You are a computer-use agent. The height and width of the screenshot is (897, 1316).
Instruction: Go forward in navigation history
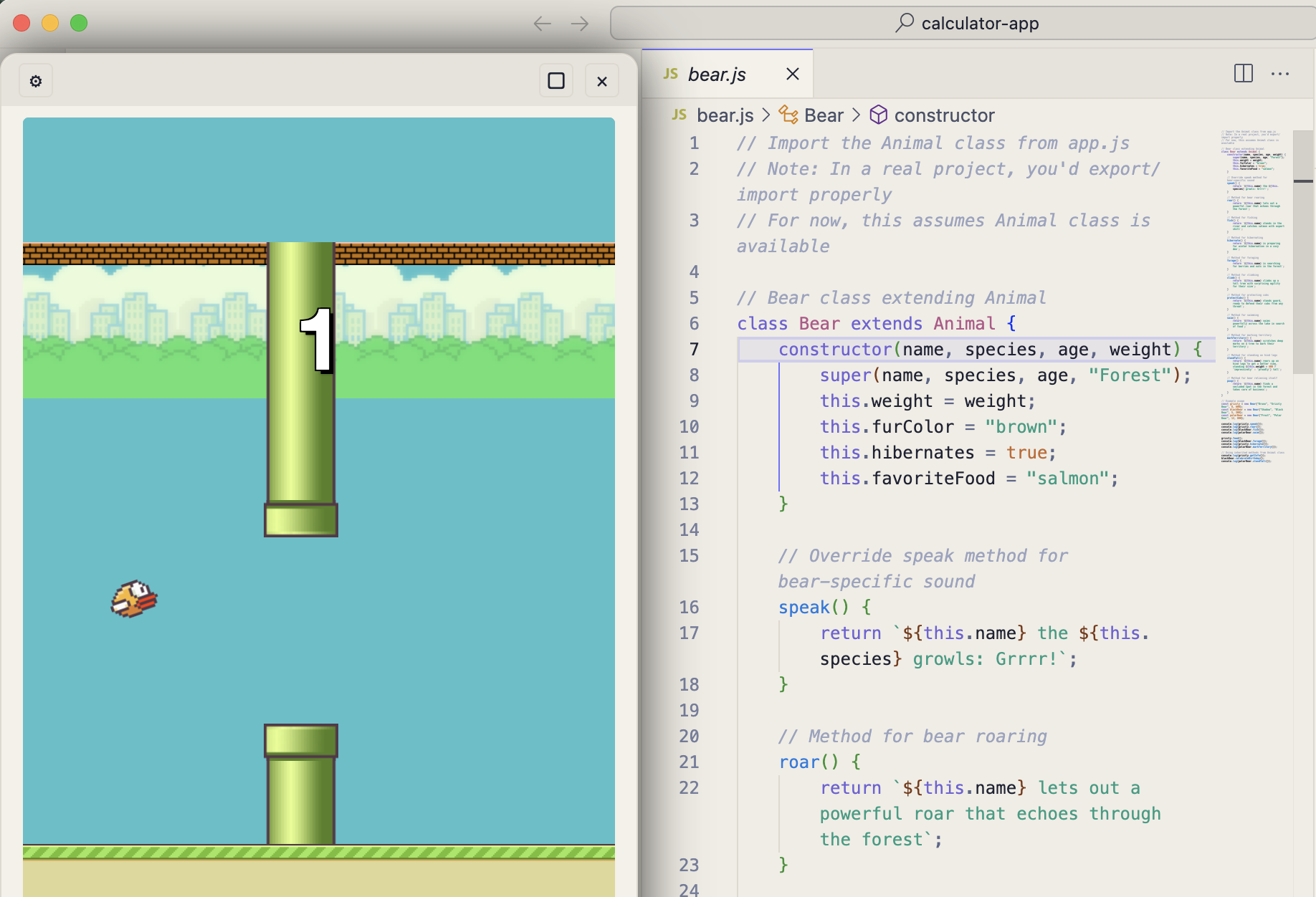click(x=580, y=24)
